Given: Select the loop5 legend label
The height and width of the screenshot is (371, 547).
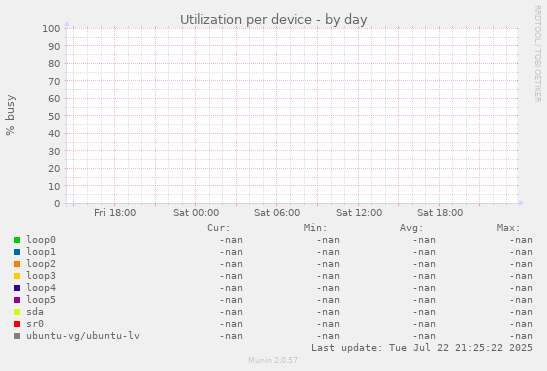Looking at the screenshot, I should click(41, 300).
